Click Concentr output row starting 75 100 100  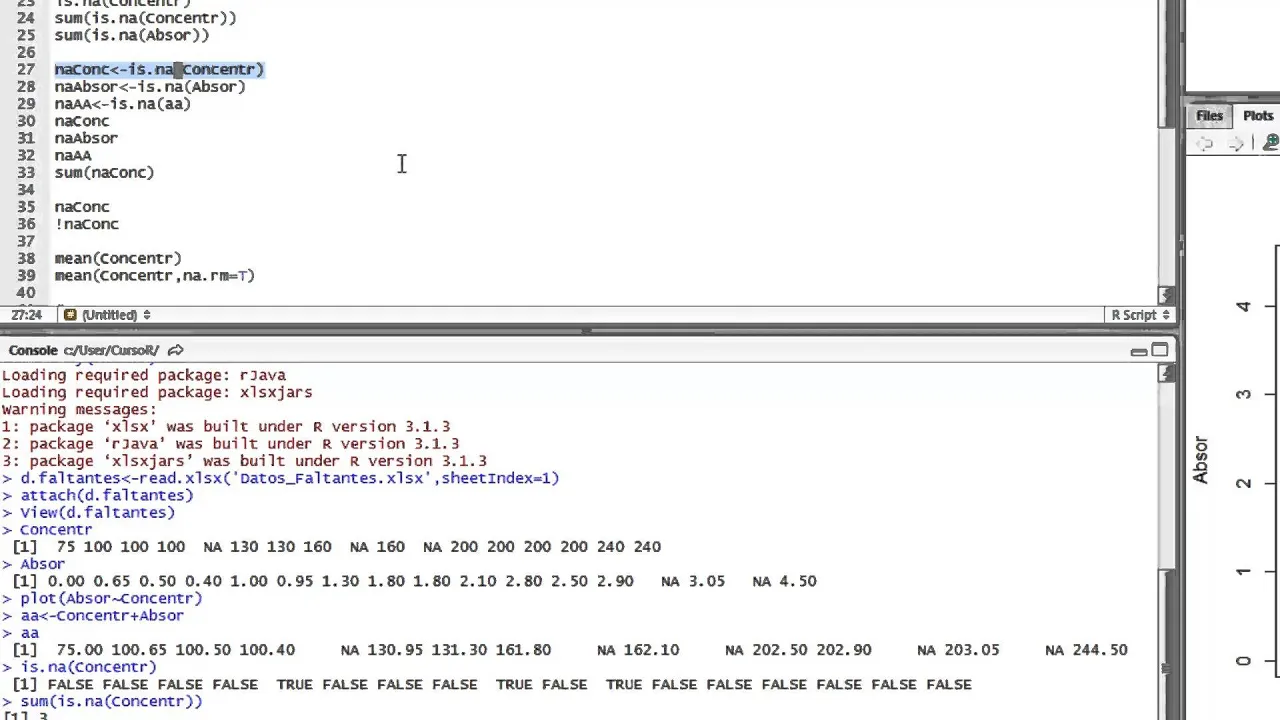(x=336, y=547)
